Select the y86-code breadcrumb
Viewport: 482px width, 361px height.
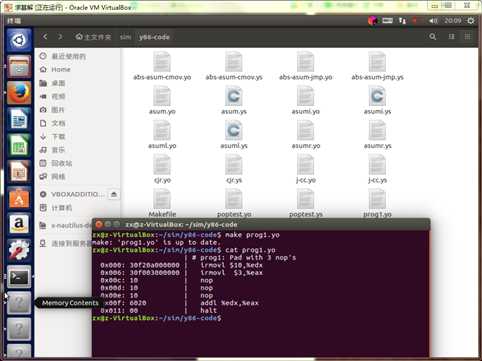(x=154, y=37)
